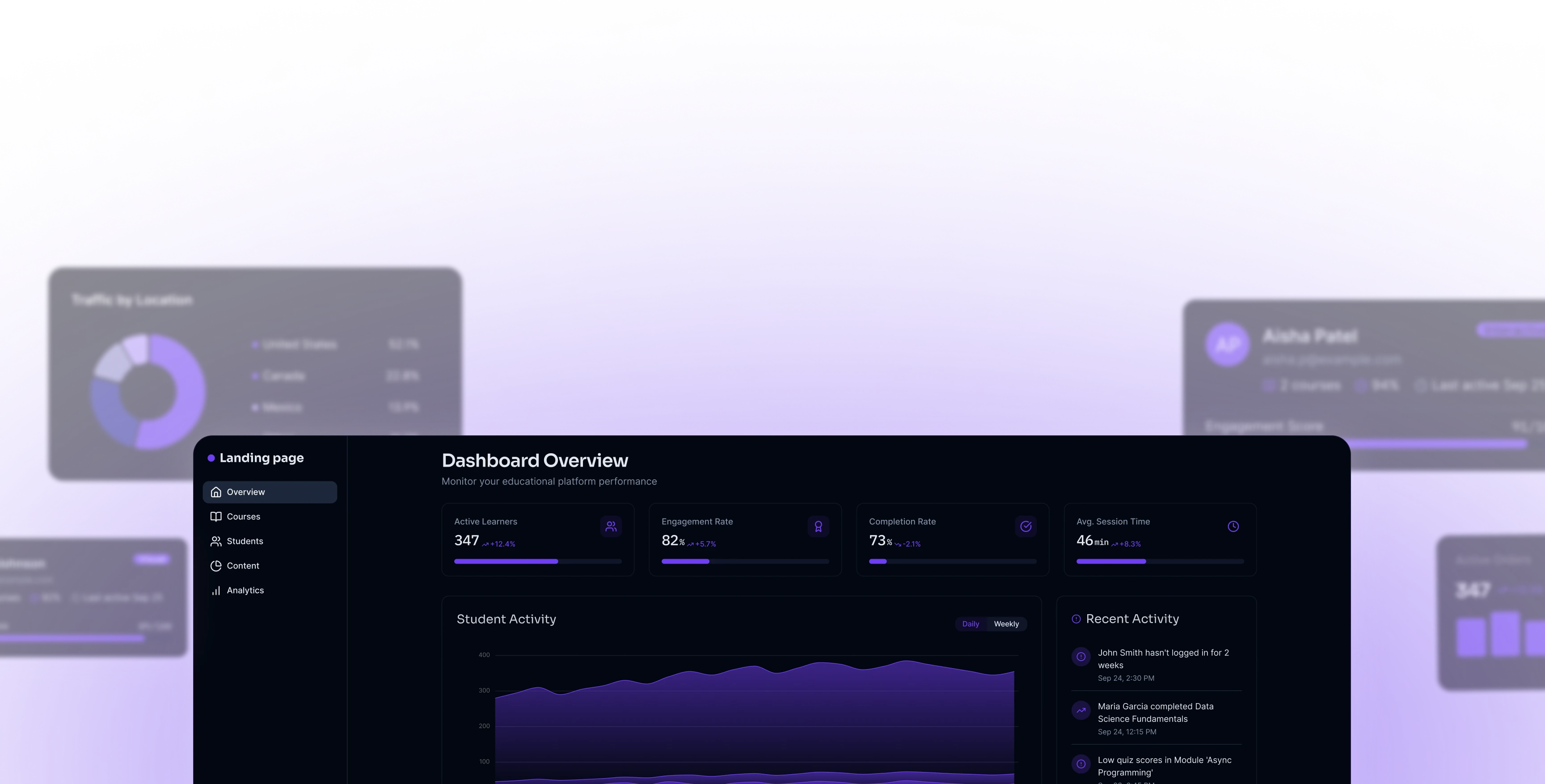
Task: Click the 73% Completion Rate value
Action: 880,540
